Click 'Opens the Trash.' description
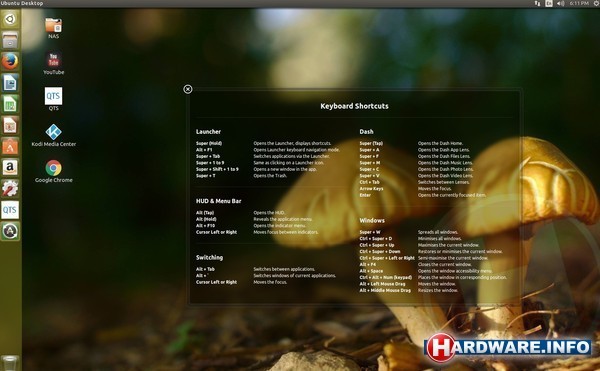 pos(270,176)
